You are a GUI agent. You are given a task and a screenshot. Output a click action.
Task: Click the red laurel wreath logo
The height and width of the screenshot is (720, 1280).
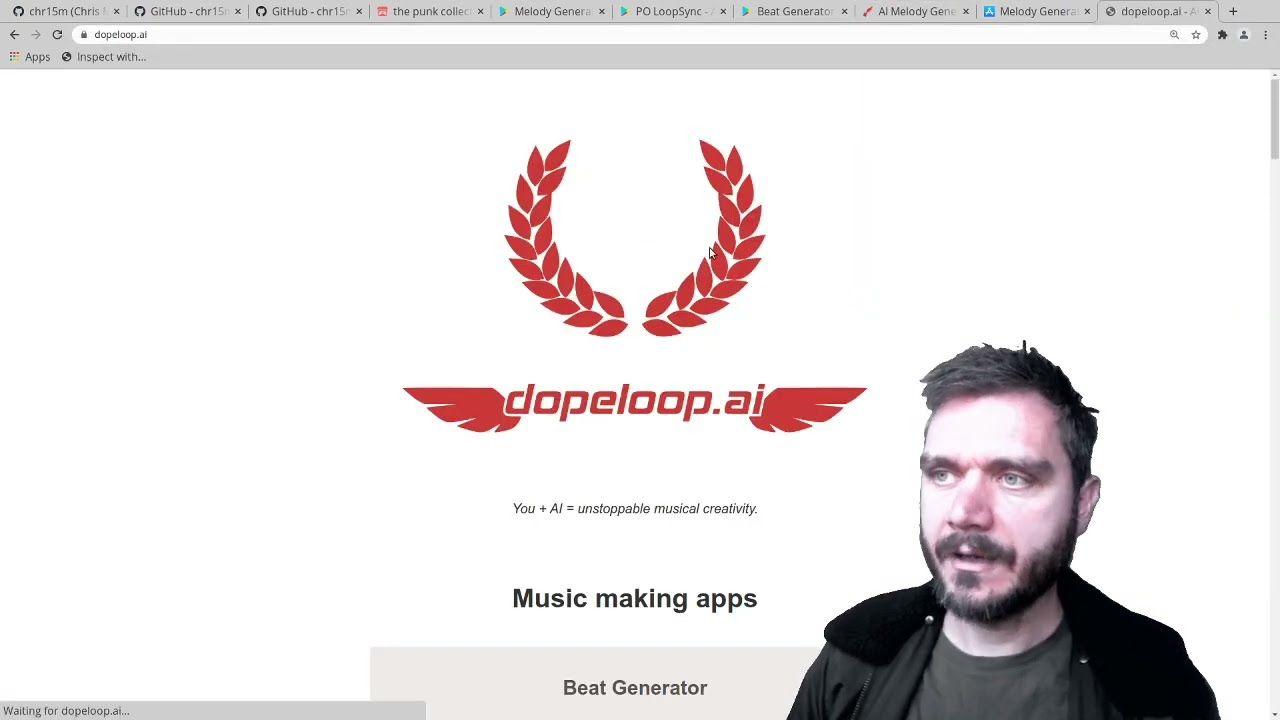point(635,238)
